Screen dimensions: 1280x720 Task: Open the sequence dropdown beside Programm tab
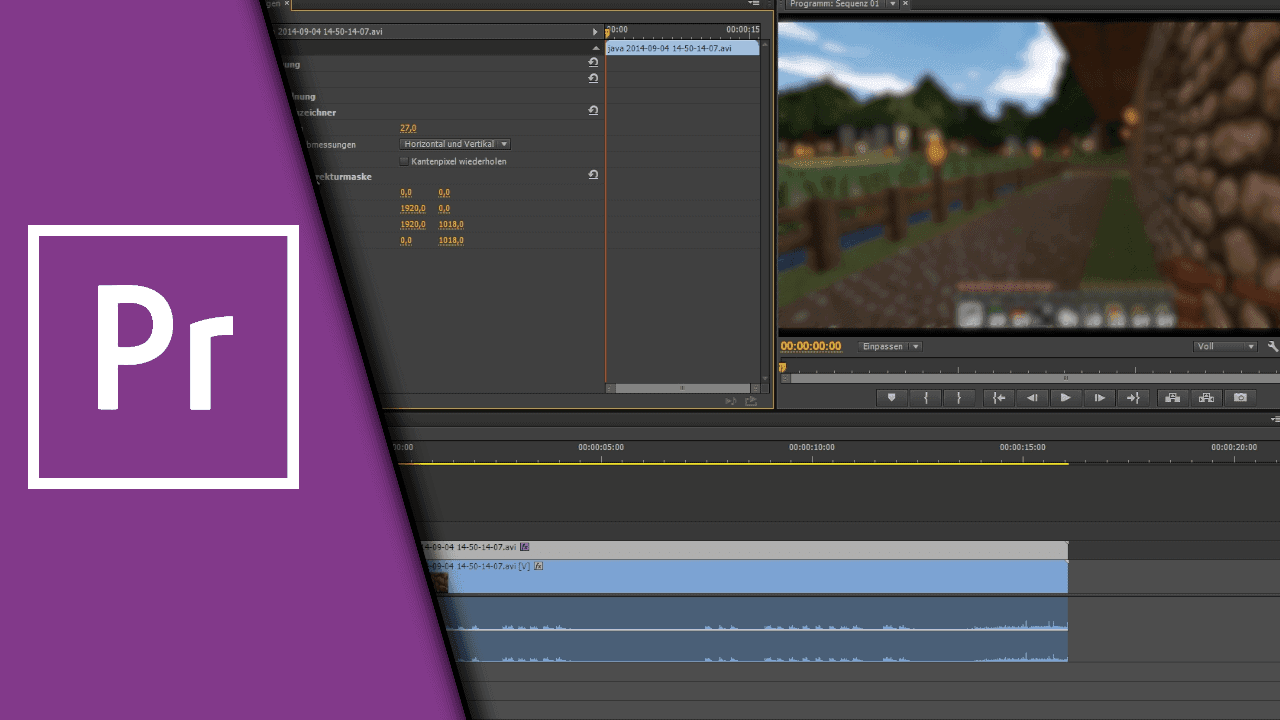pos(893,4)
